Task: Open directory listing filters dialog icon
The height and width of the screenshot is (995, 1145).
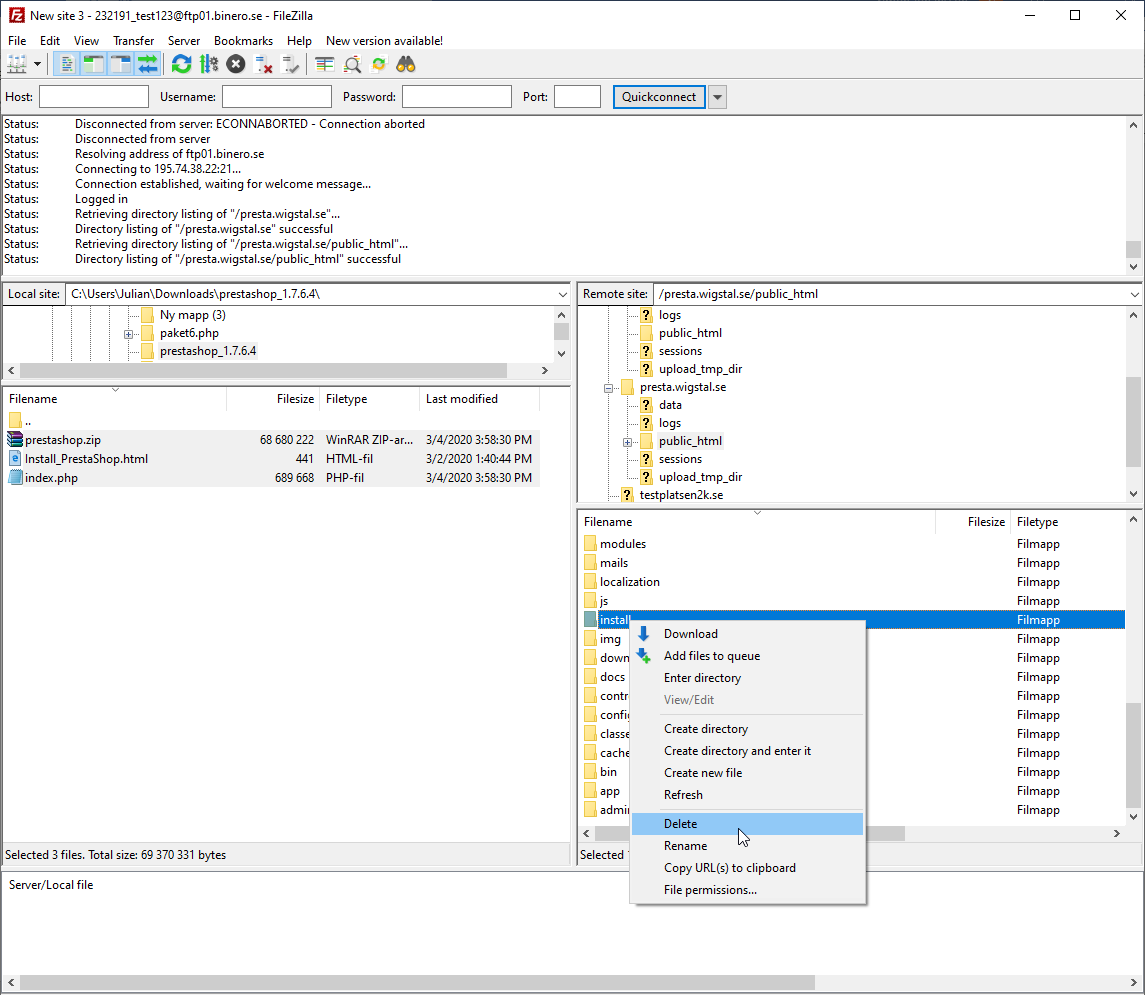Action: point(324,64)
